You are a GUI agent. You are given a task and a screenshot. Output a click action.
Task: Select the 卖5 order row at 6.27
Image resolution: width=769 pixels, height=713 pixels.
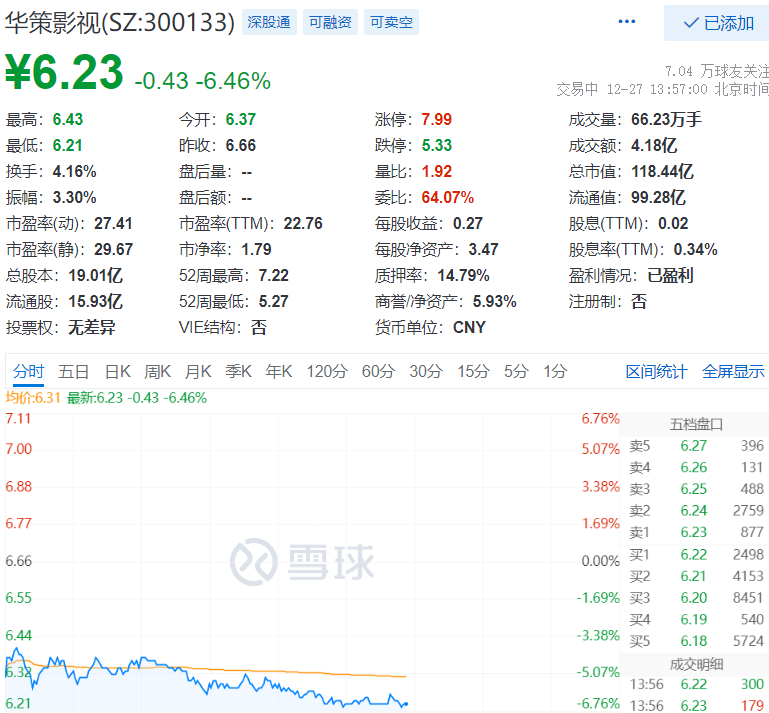coord(696,446)
